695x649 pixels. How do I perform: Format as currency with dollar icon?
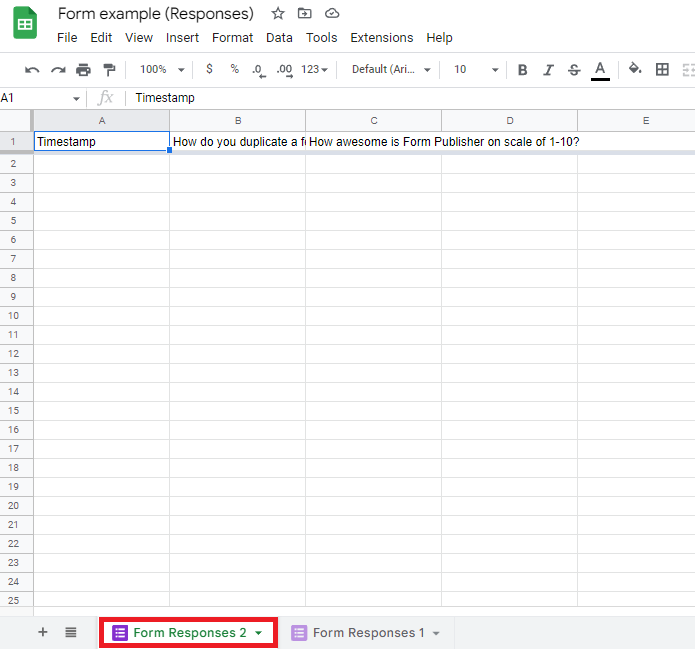209,69
